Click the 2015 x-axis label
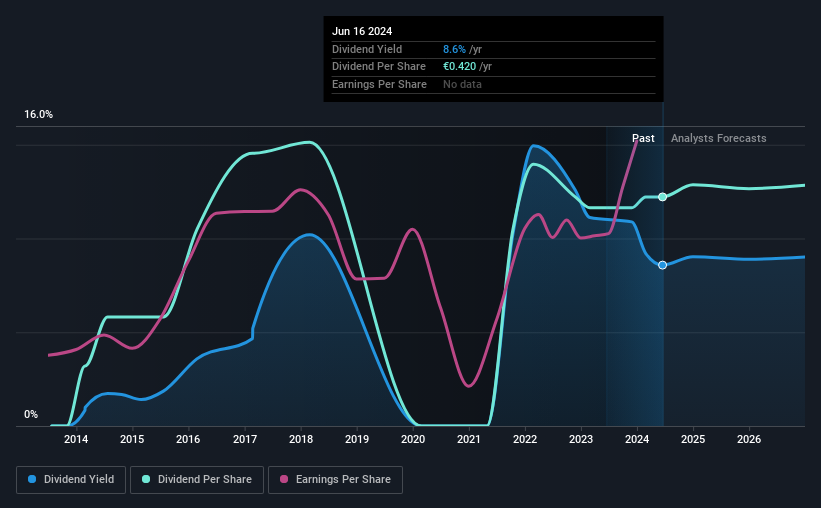821x508 pixels. pyautogui.click(x=132, y=439)
